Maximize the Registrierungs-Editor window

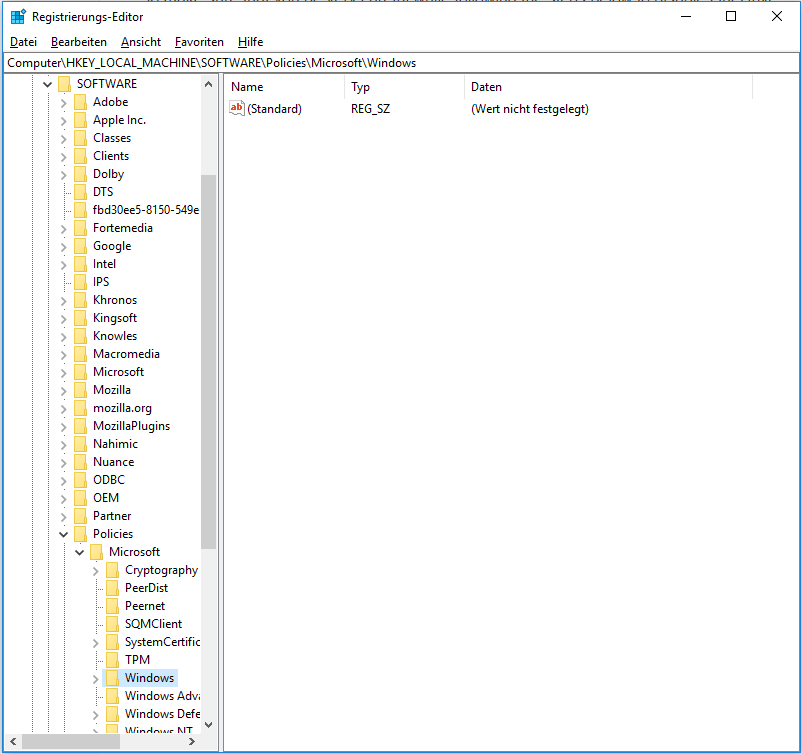pyautogui.click(x=731, y=16)
